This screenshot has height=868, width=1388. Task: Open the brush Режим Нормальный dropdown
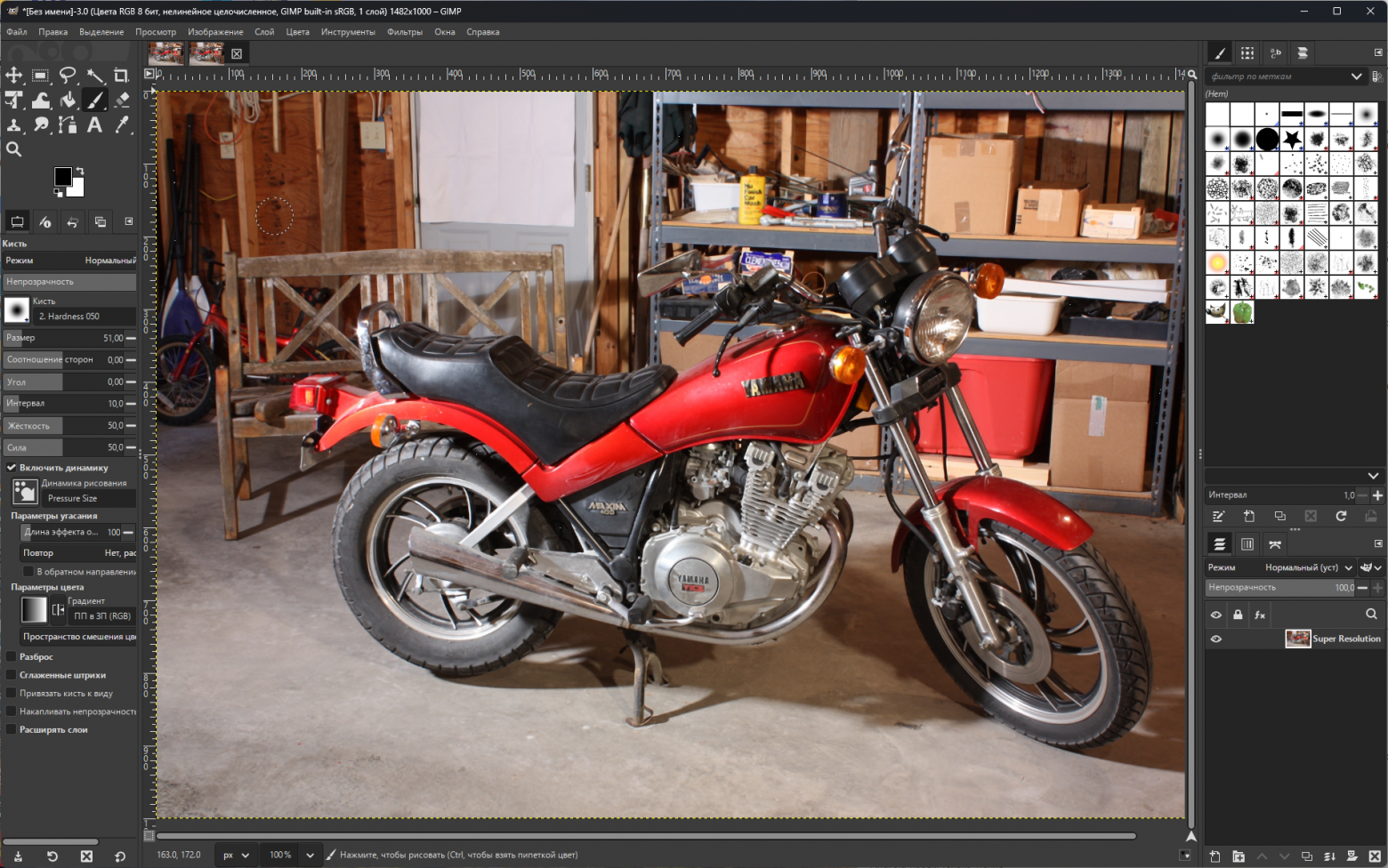[70, 261]
